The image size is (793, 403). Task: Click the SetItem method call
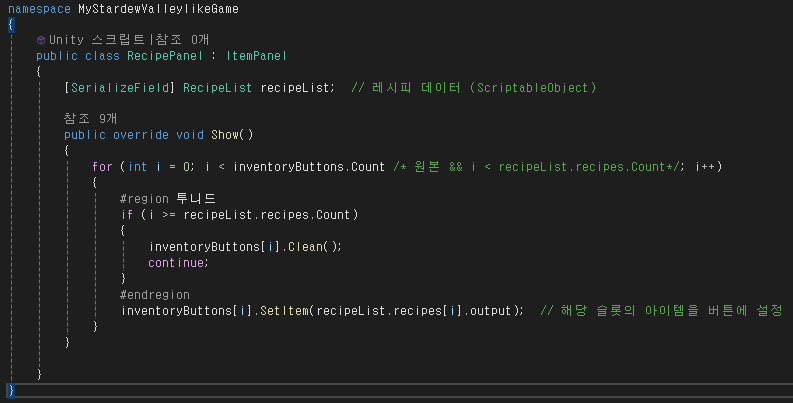click(x=285, y=310)
